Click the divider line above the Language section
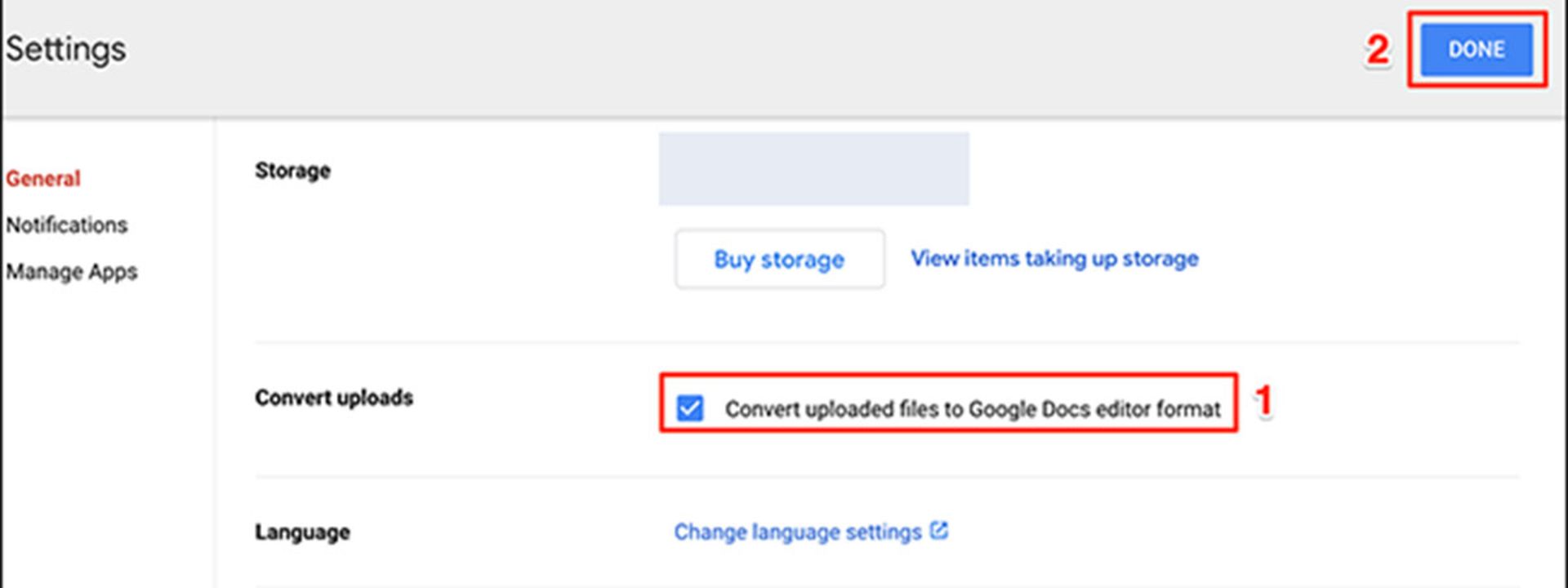1568x588 pixels. click(886, 477)
